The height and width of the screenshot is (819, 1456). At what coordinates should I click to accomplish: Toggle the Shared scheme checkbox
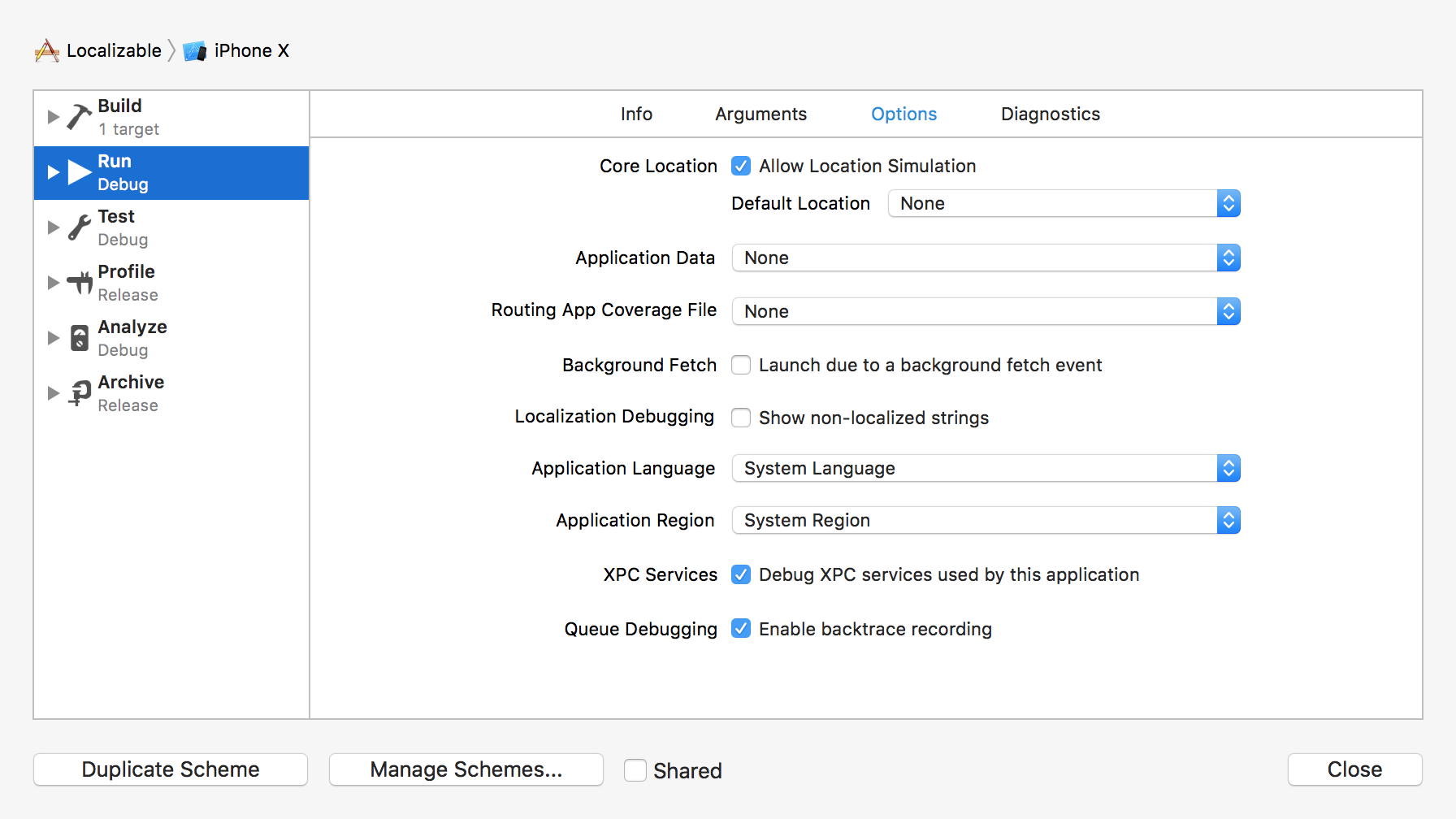click(635, 770)
